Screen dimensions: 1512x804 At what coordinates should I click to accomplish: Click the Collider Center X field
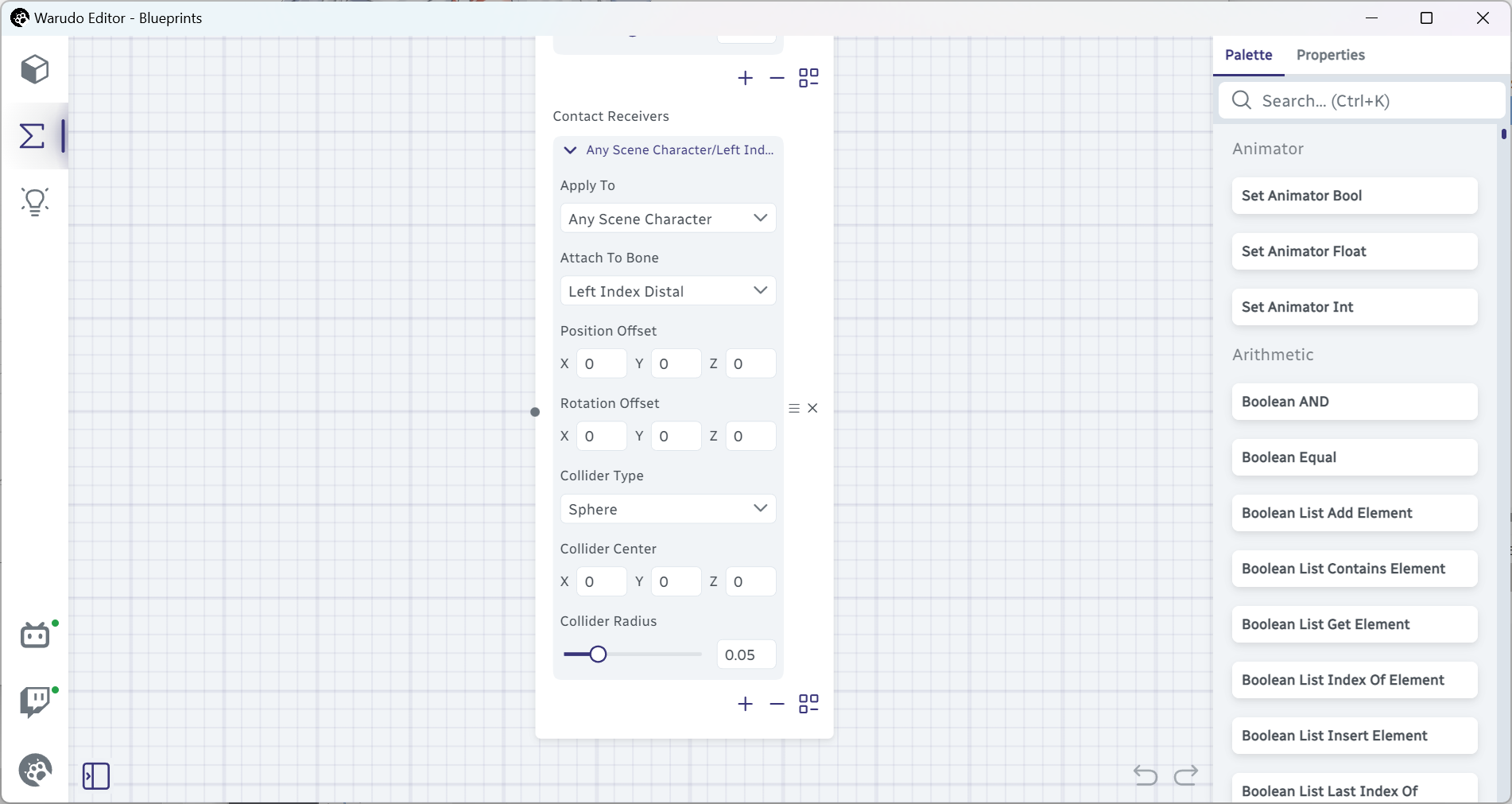pos(601,581)
